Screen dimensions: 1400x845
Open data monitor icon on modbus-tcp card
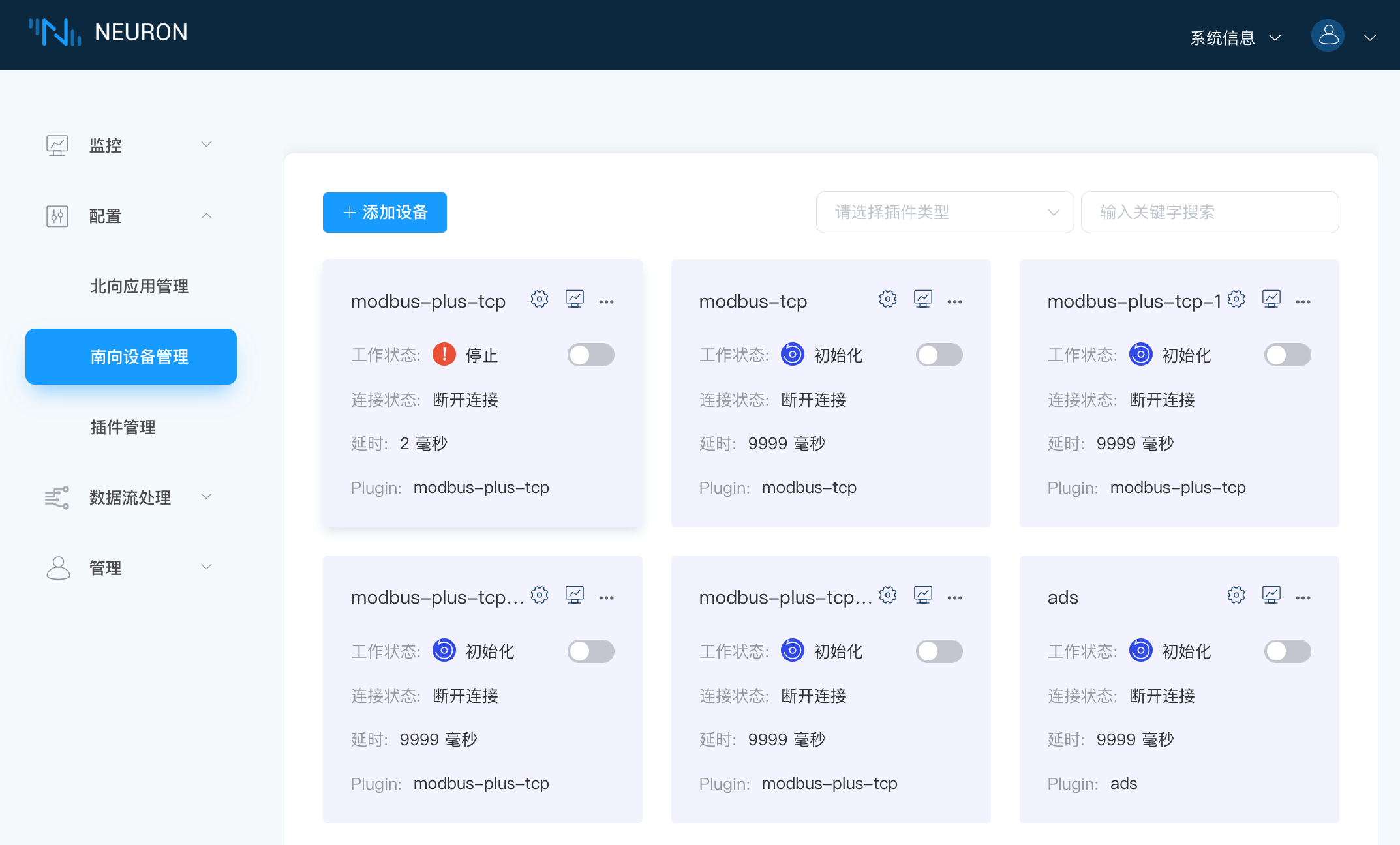coord(922,299)
